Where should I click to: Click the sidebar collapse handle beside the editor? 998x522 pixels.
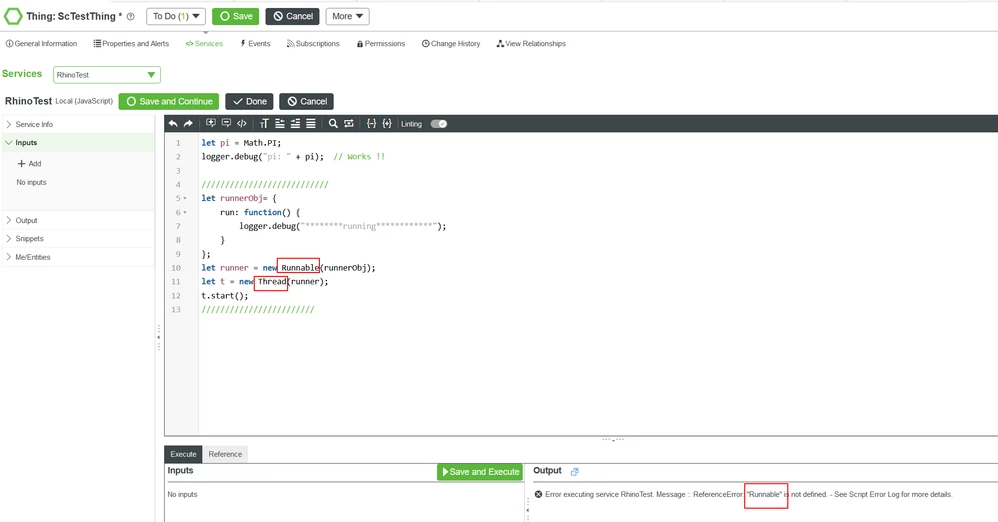(x=158, y=337)
